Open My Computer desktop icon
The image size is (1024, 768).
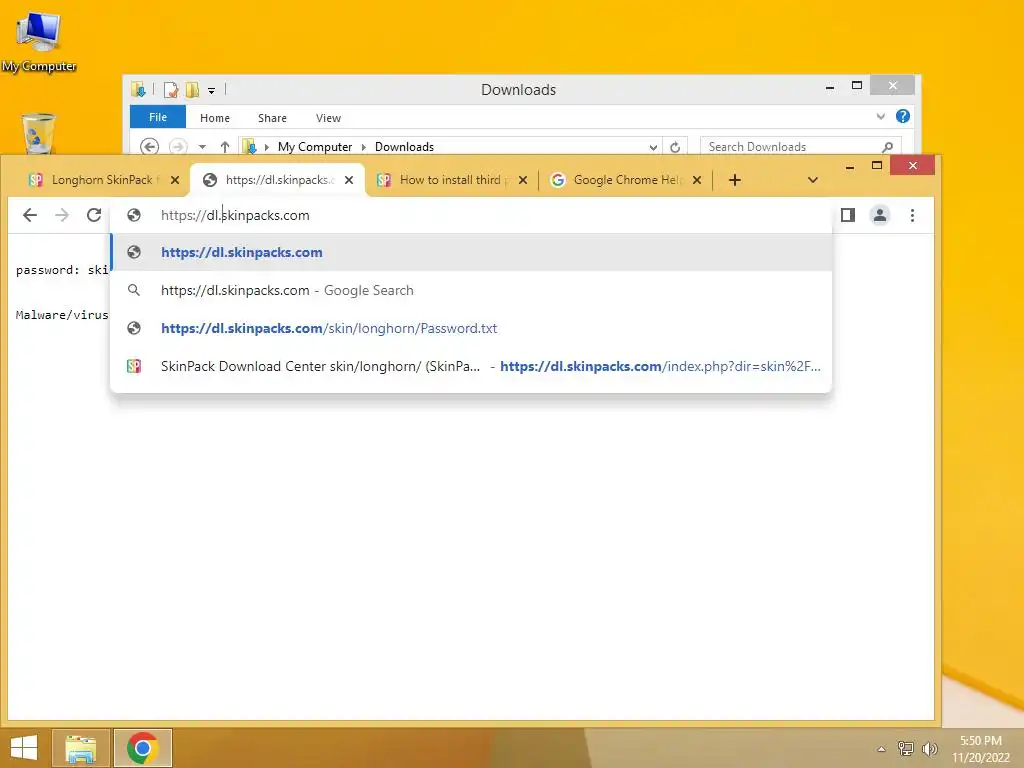click(39, 41)
